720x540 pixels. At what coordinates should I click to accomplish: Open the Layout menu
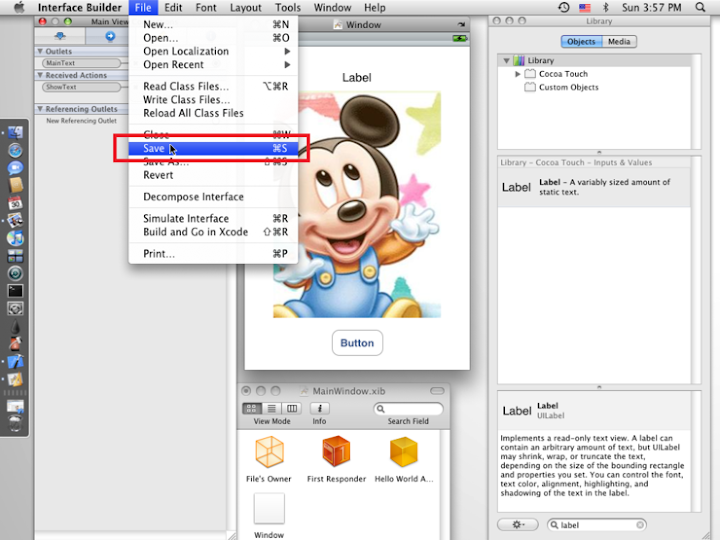[246, 7]
